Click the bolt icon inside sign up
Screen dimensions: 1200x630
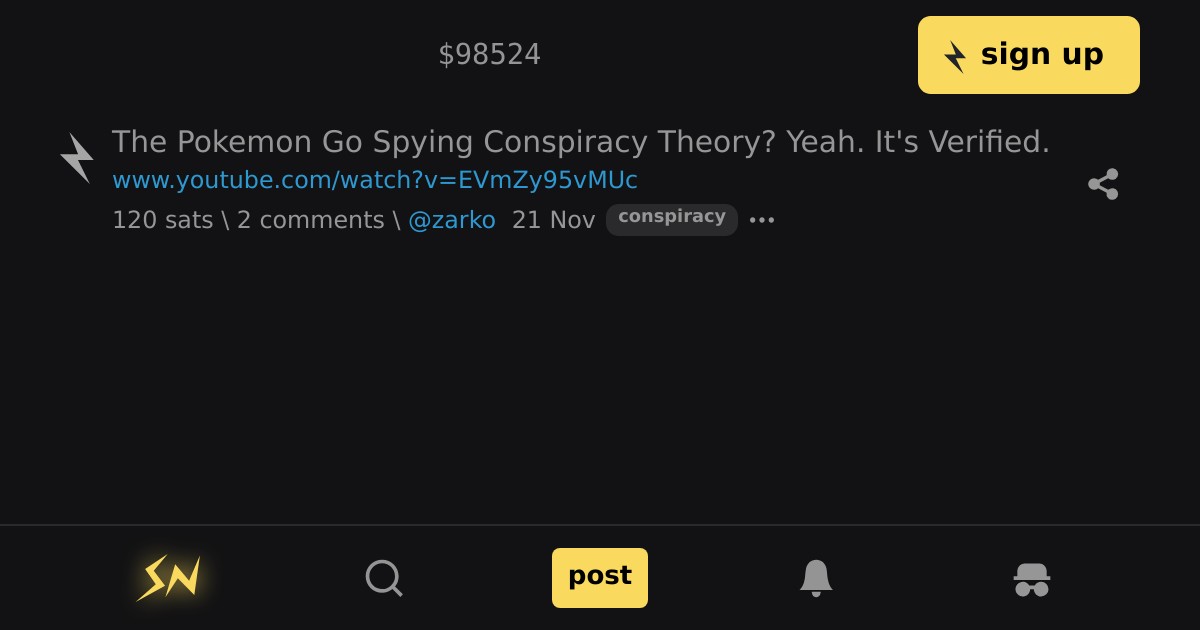(x=956, y=56)
